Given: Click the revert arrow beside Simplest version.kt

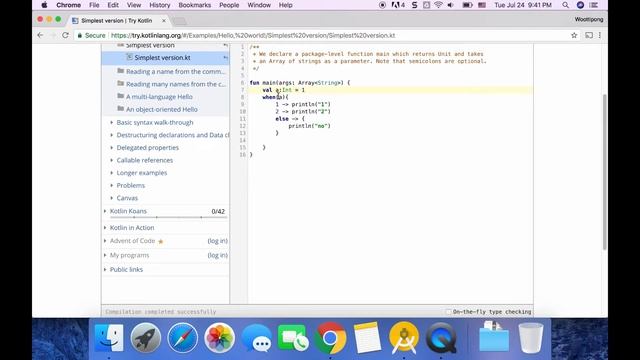Looking at the screenshot, I should (x=225, y=58).
